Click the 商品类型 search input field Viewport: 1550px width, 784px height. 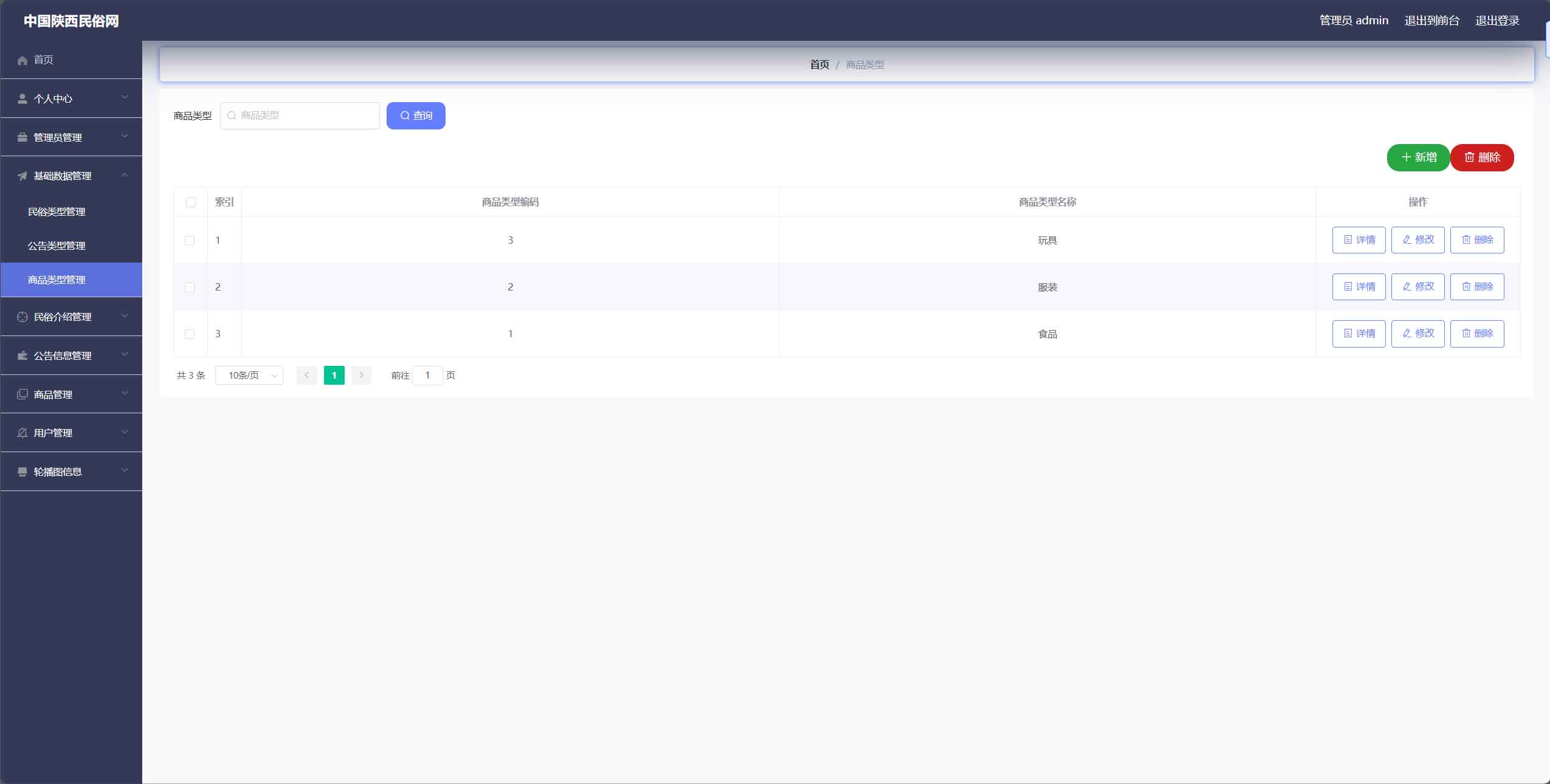click(x=300, y=115)
